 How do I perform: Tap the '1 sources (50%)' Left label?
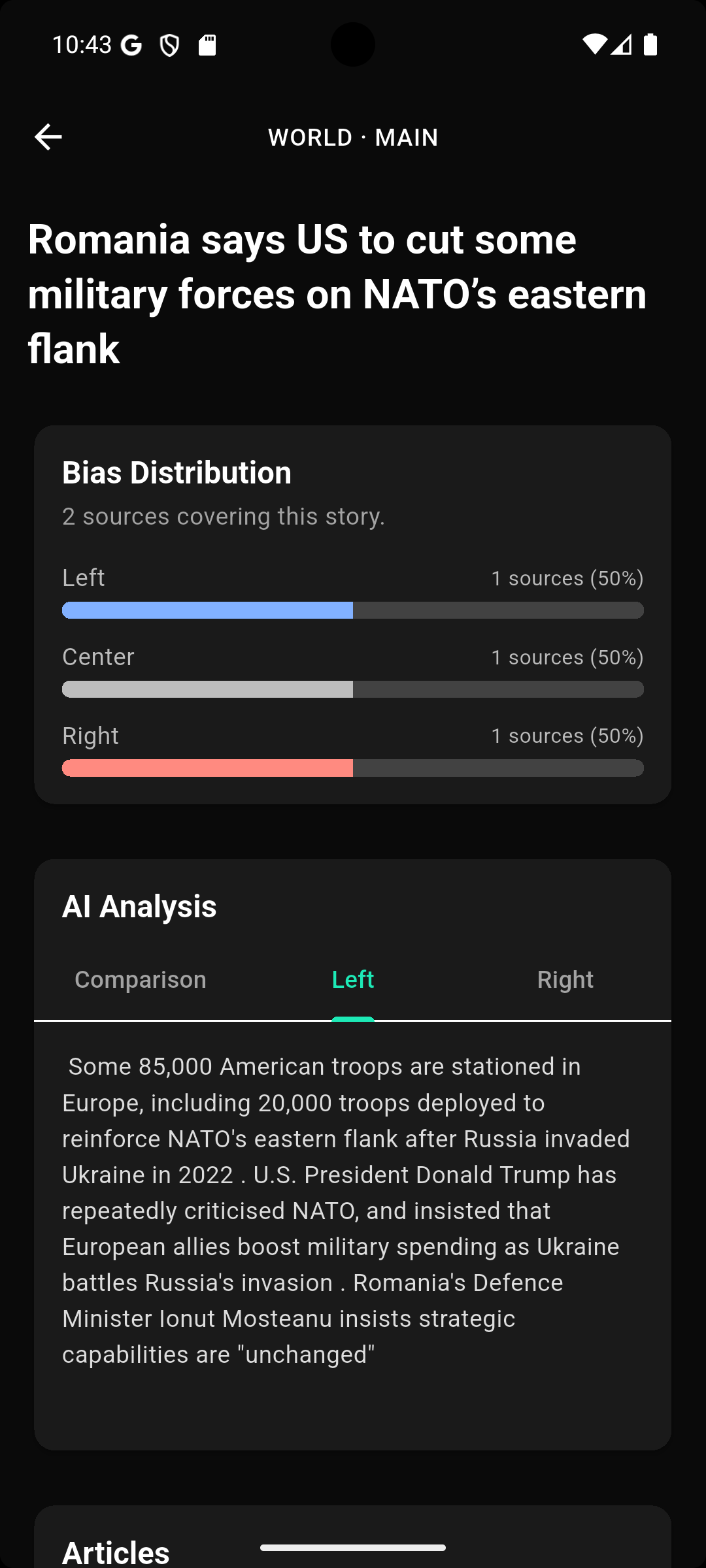click(x=567, y=578)
